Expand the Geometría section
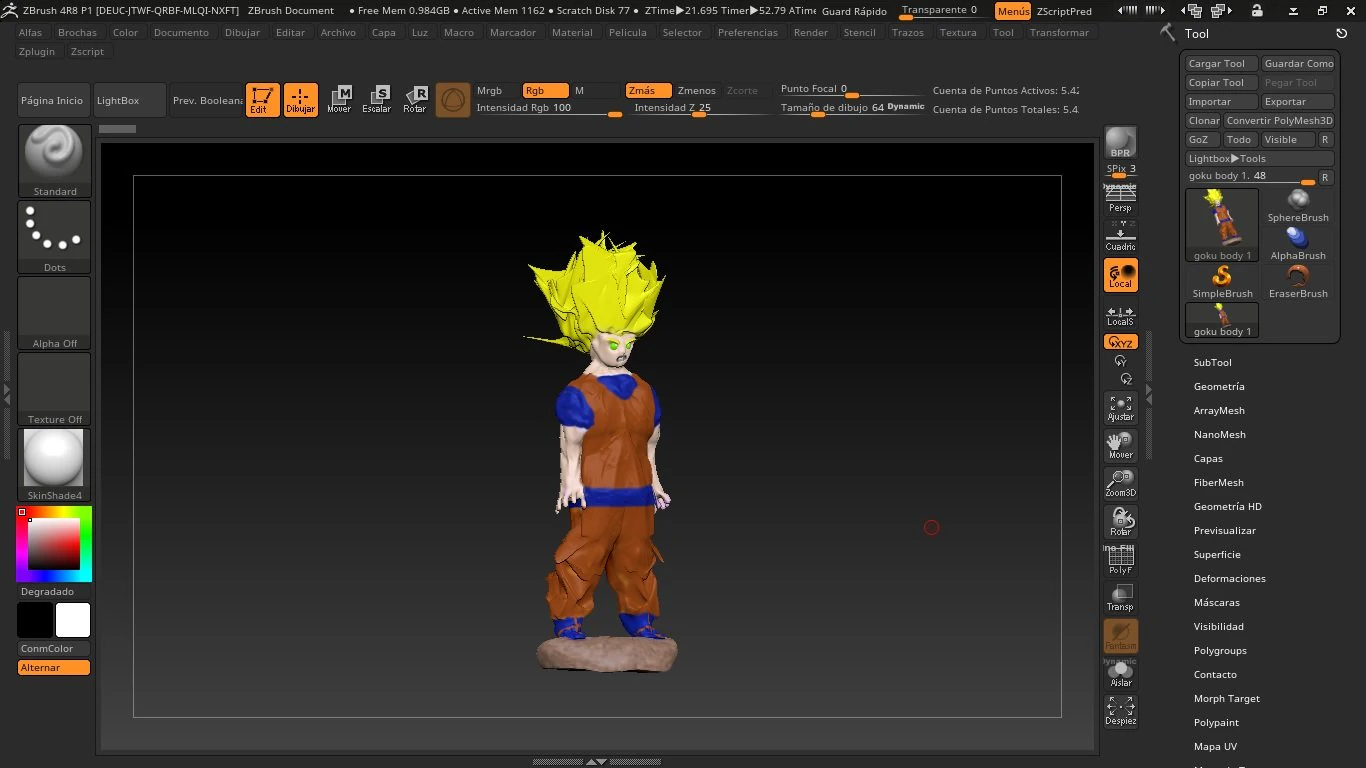1366x768 pixels. [1219, 387]
